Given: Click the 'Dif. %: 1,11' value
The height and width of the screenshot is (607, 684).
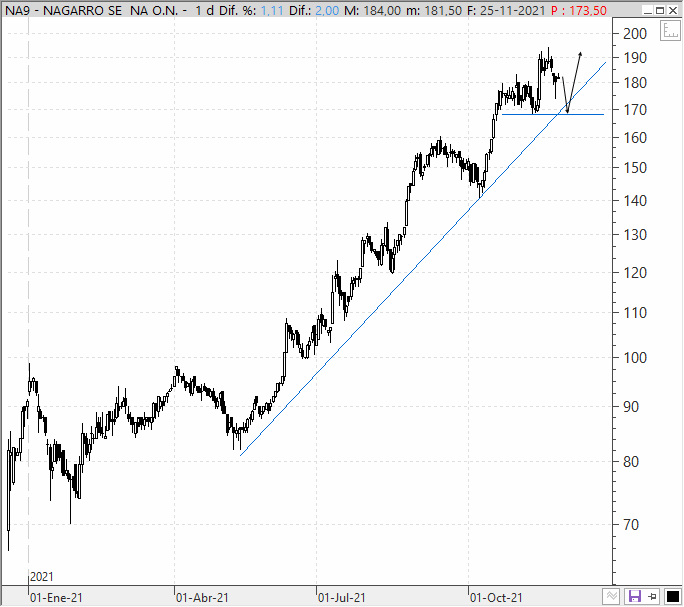Looking at the screenshot, I should pyautogui.click(x=250, y=10).
